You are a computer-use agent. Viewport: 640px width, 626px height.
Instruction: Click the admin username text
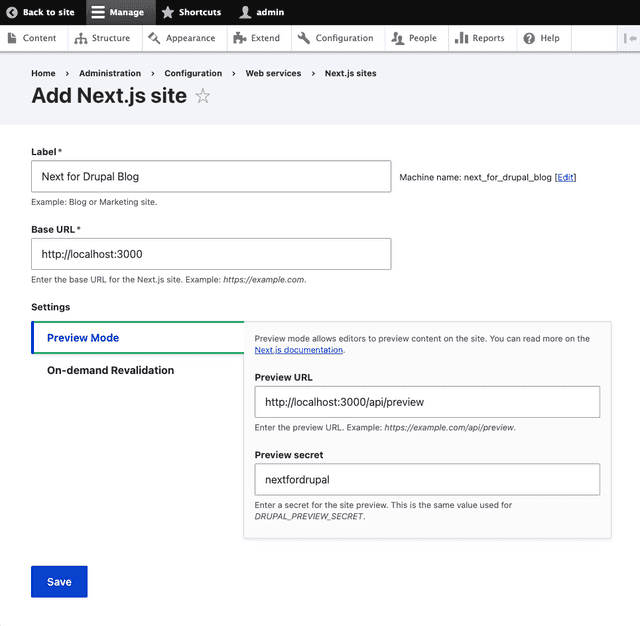[270, 12]
